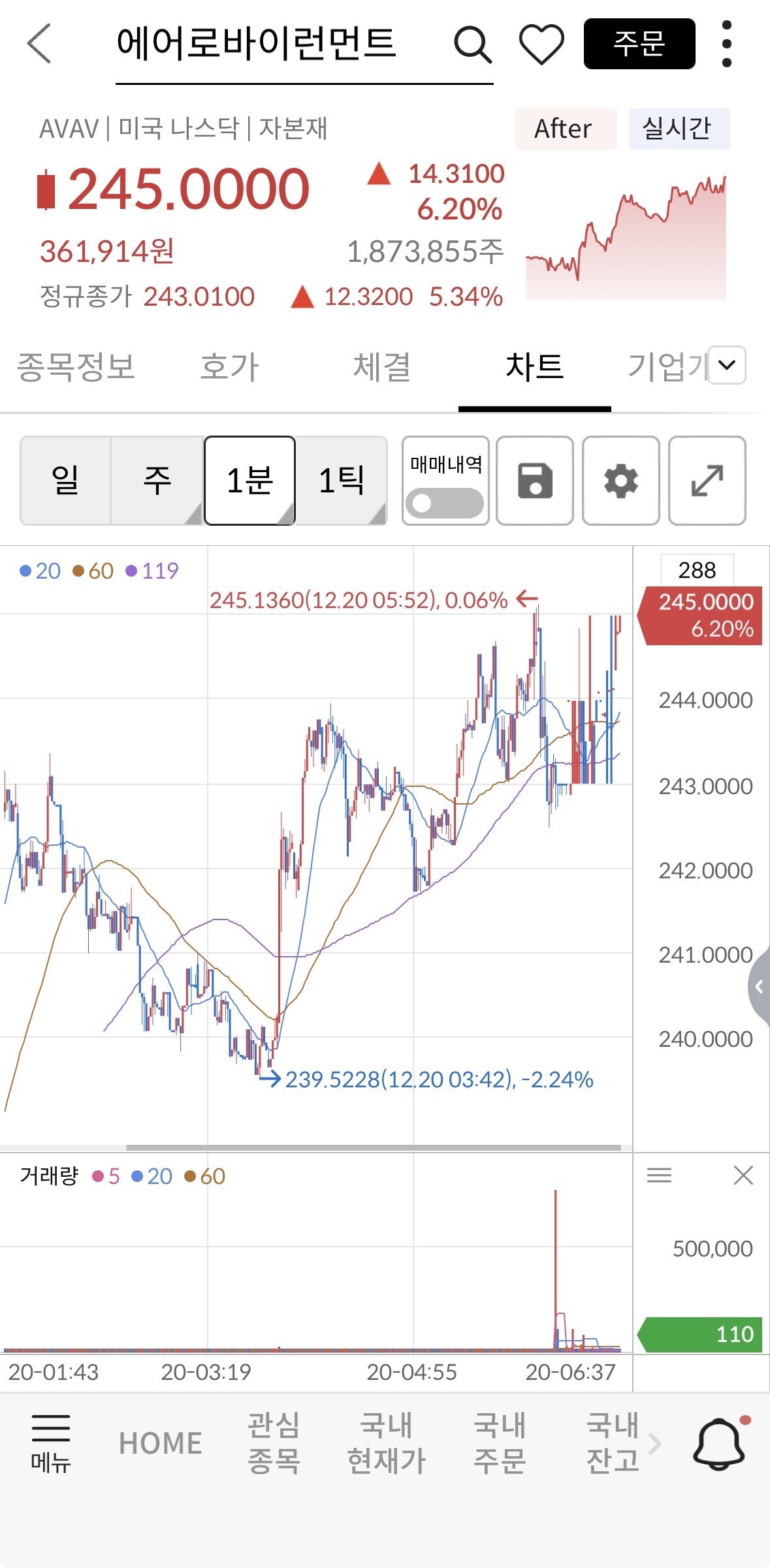
Task: Select the 1분 minute chart period
Action: click(x=249, y=481)
